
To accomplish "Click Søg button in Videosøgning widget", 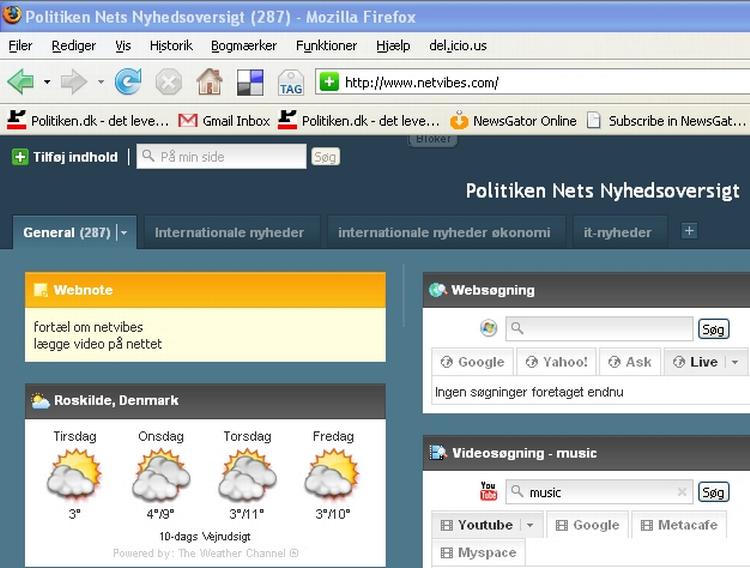I will coord(713,492).
